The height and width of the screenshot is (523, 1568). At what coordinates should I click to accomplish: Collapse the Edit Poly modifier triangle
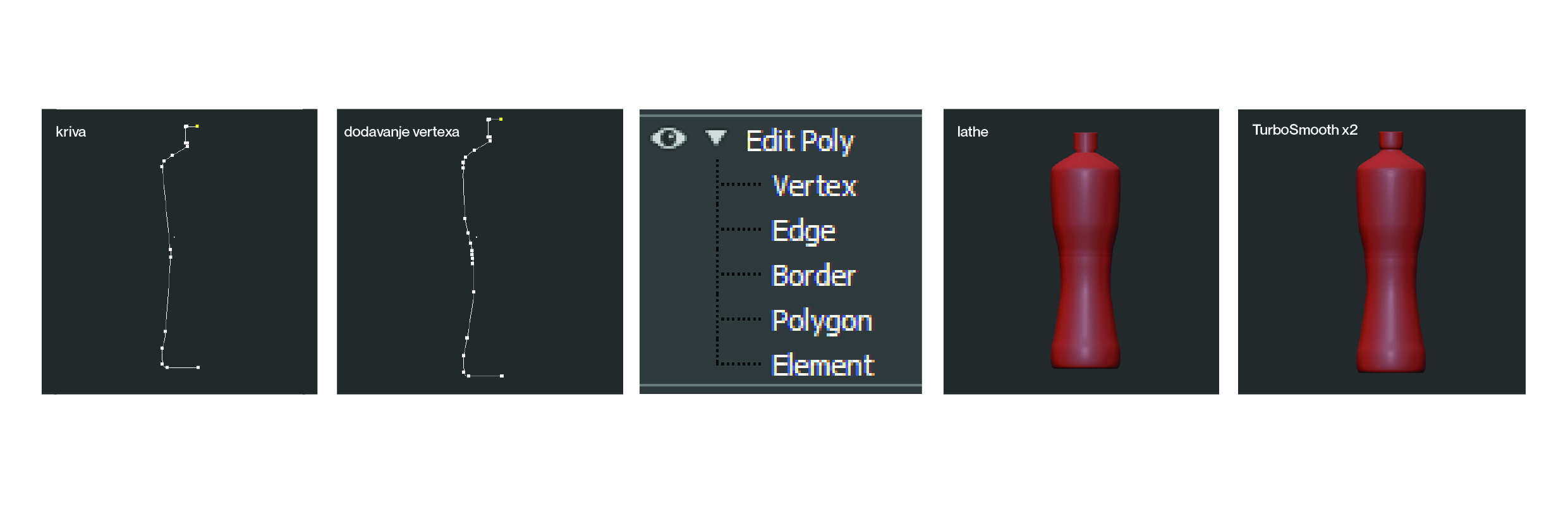pos(716,137)
